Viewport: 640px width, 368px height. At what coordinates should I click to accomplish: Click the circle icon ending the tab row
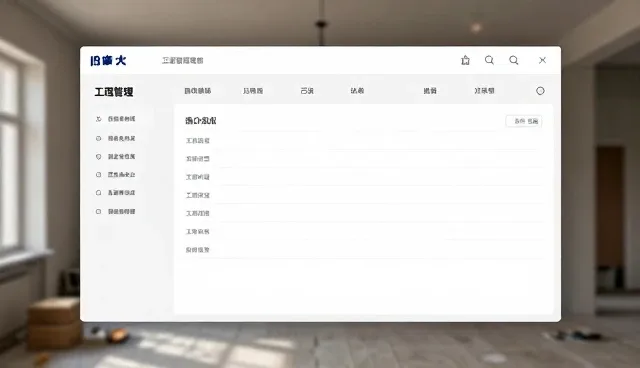[x=540, y=91]
